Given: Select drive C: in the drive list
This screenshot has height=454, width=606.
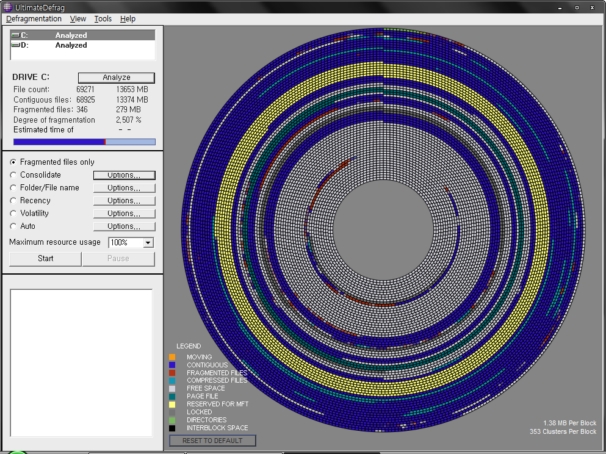Looking at the screenshot, I should (83, 35).
